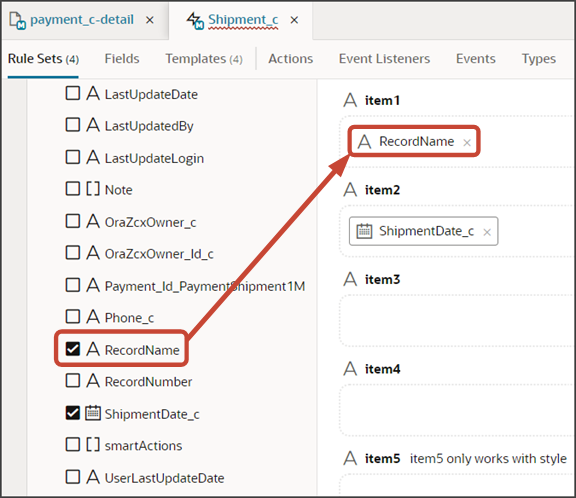
Task: Open the Types tab
Action: [539, 59]
